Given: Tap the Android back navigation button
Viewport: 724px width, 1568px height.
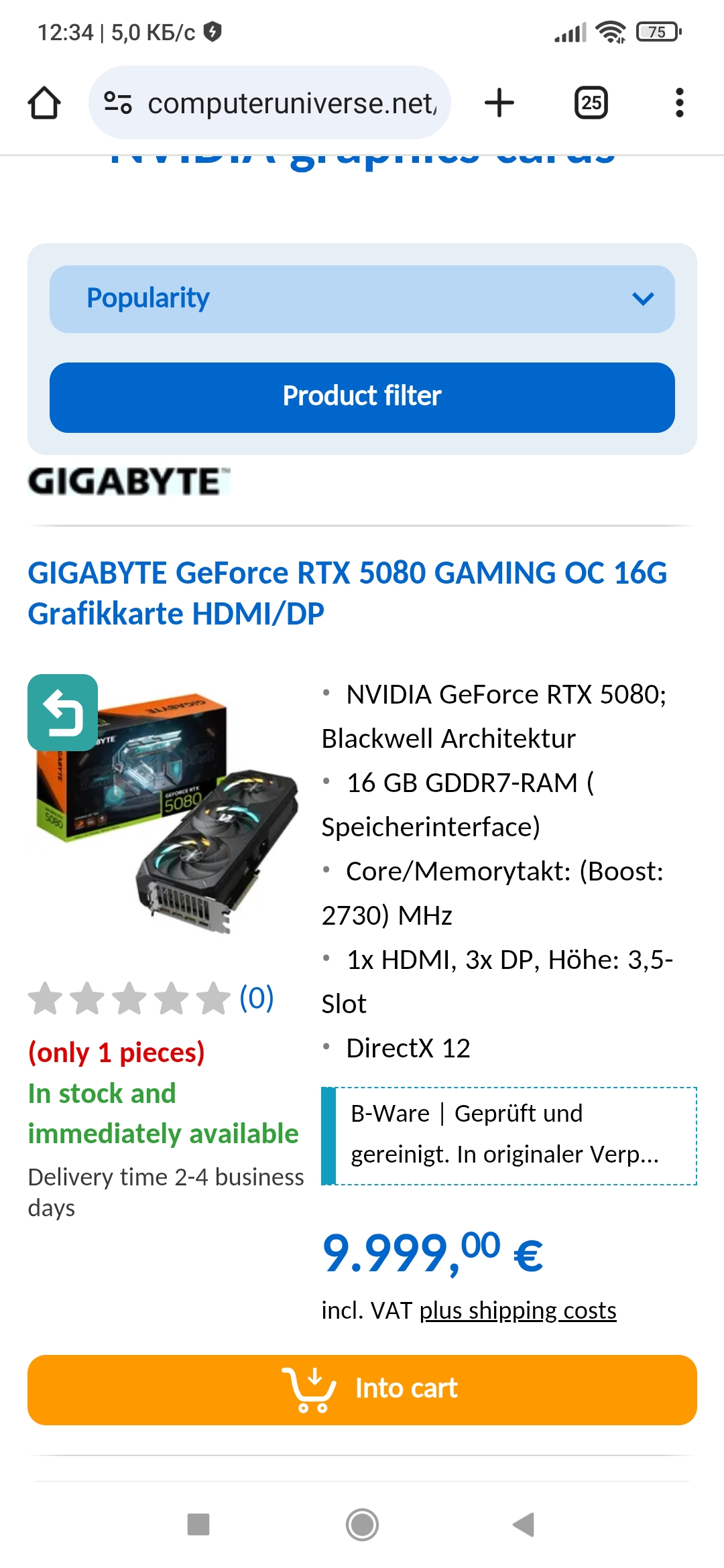Looking at the screenshot, I should click(524, 1524).
